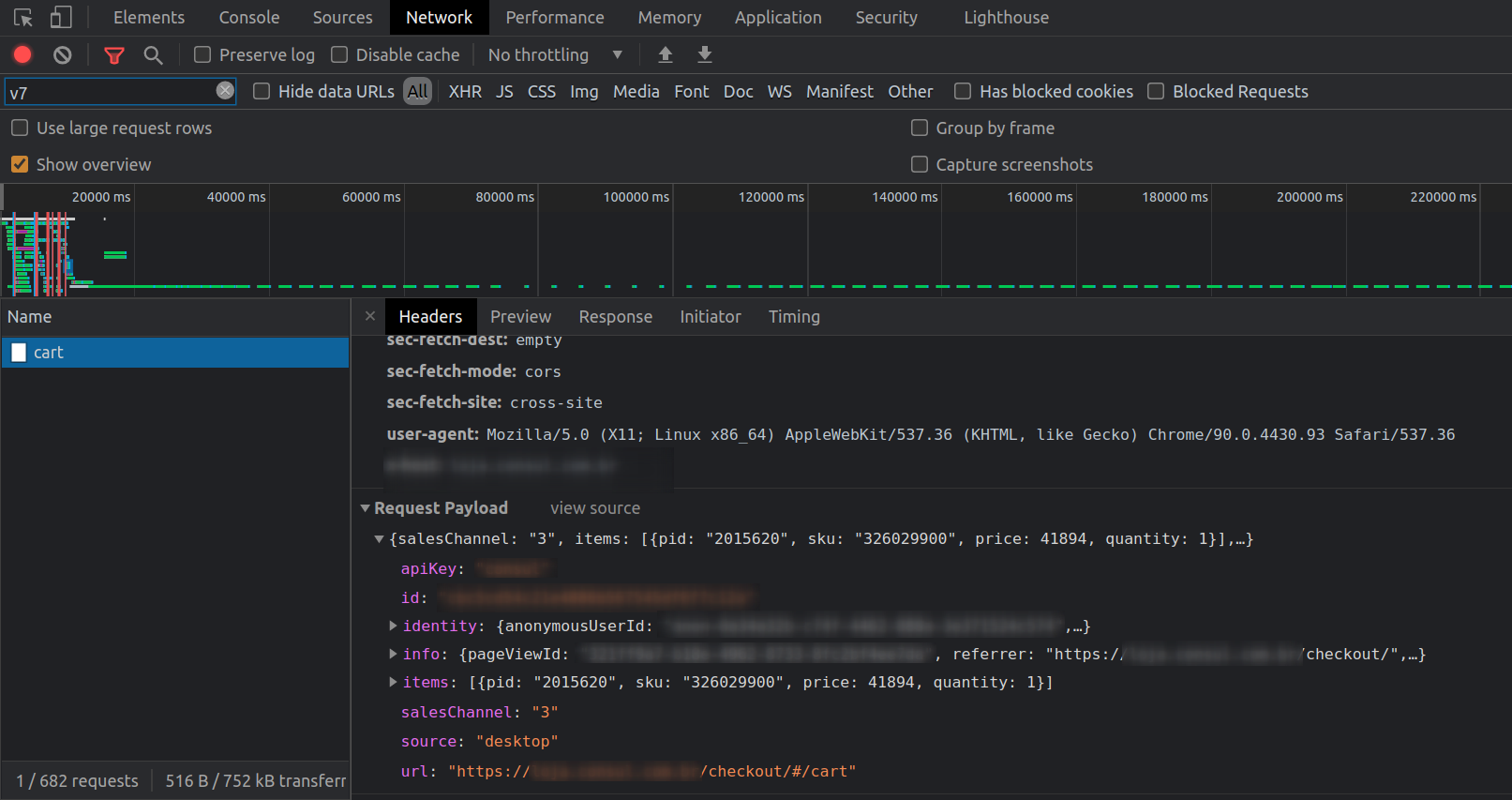Open the Memory panel
Screen dimensions: 1512x800
[x=669, y=18]
